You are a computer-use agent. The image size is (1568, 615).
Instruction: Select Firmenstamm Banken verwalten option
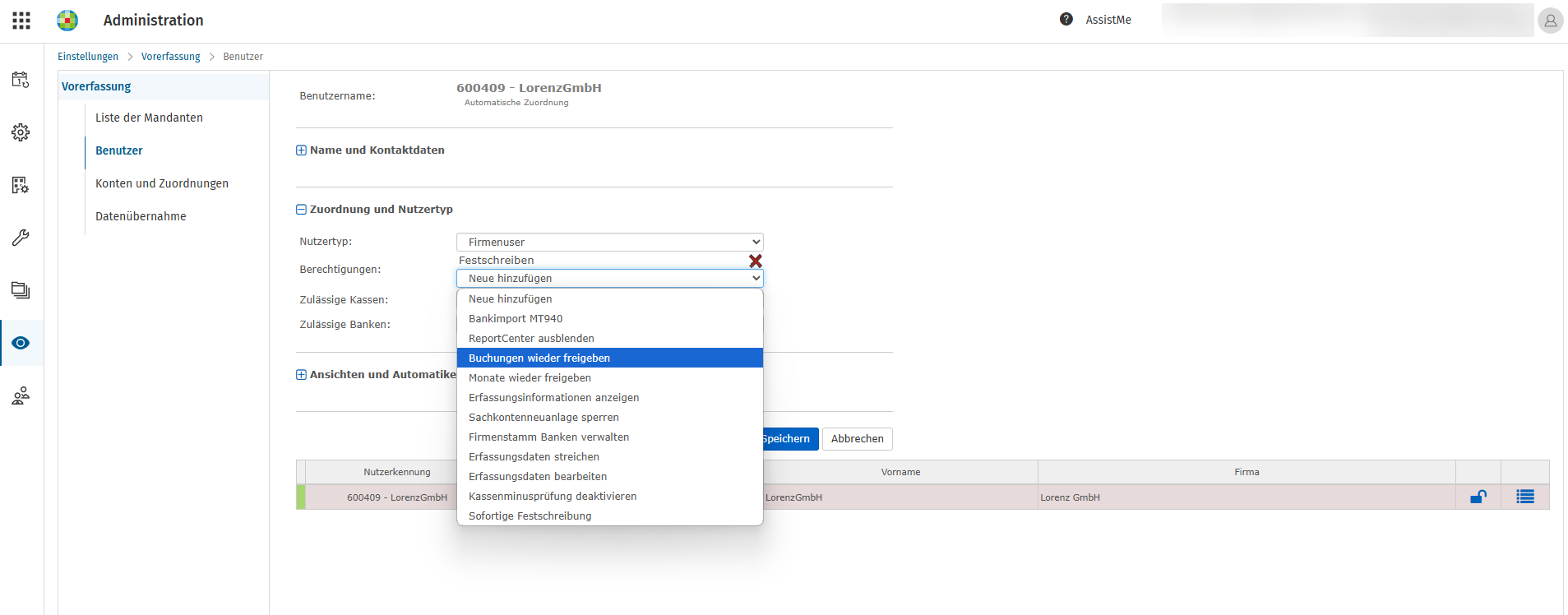click(x=610, y=437)
